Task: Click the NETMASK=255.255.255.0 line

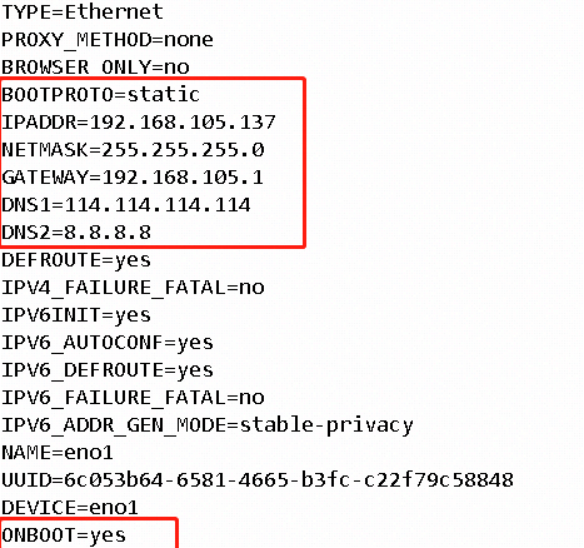Action: click(x=133, y=150)
